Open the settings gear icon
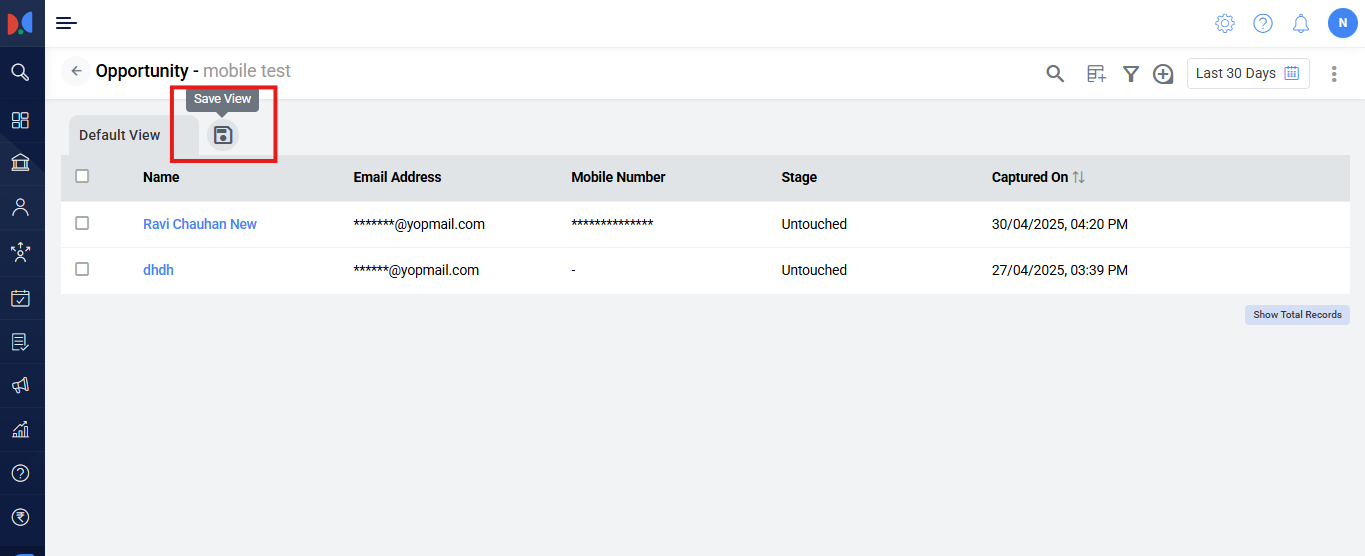Image resolution: width=1365 pixels, height=556 pixels. point(1224,23)
